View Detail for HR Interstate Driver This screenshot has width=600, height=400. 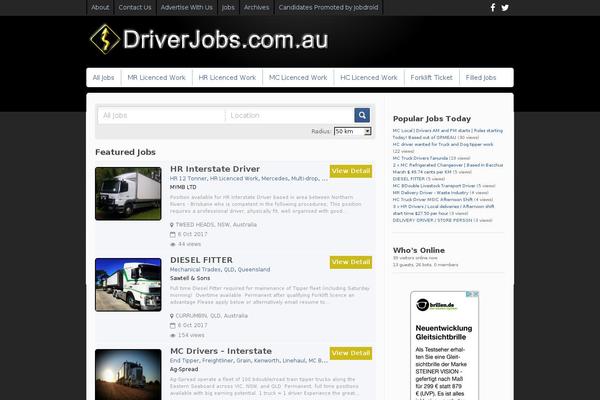pos(351,171)
